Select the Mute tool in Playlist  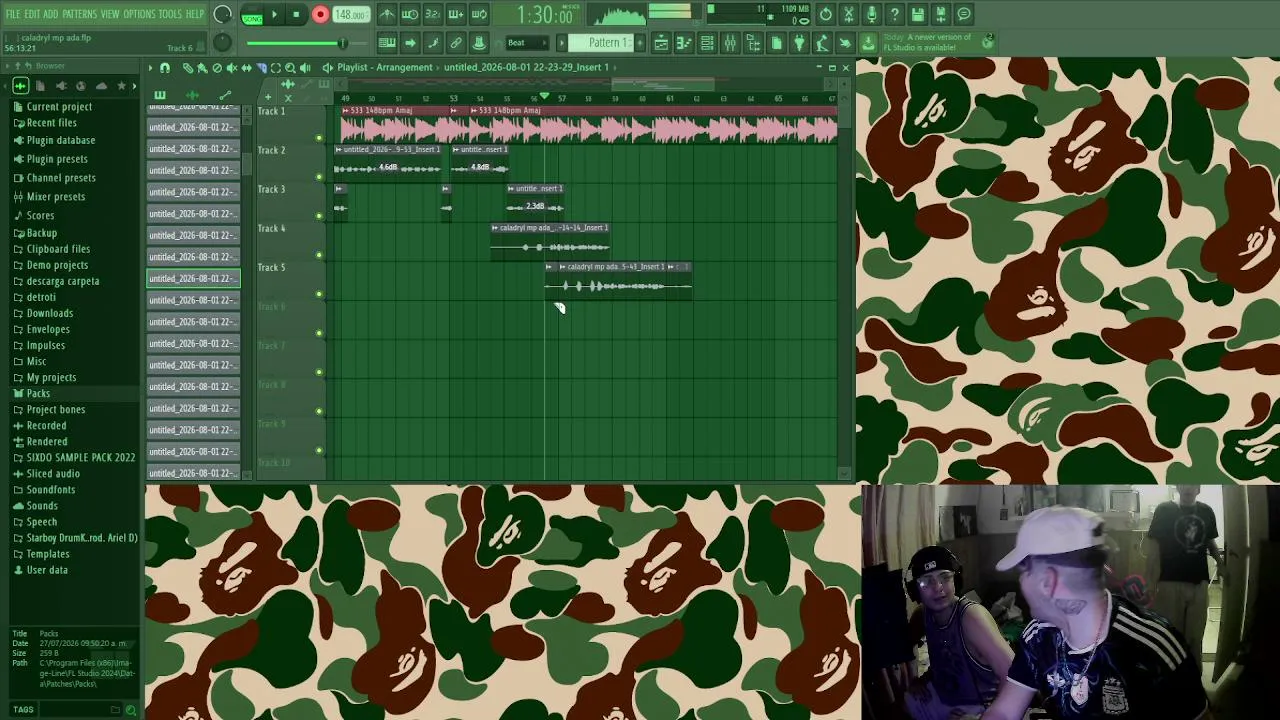tap(232, 68)
